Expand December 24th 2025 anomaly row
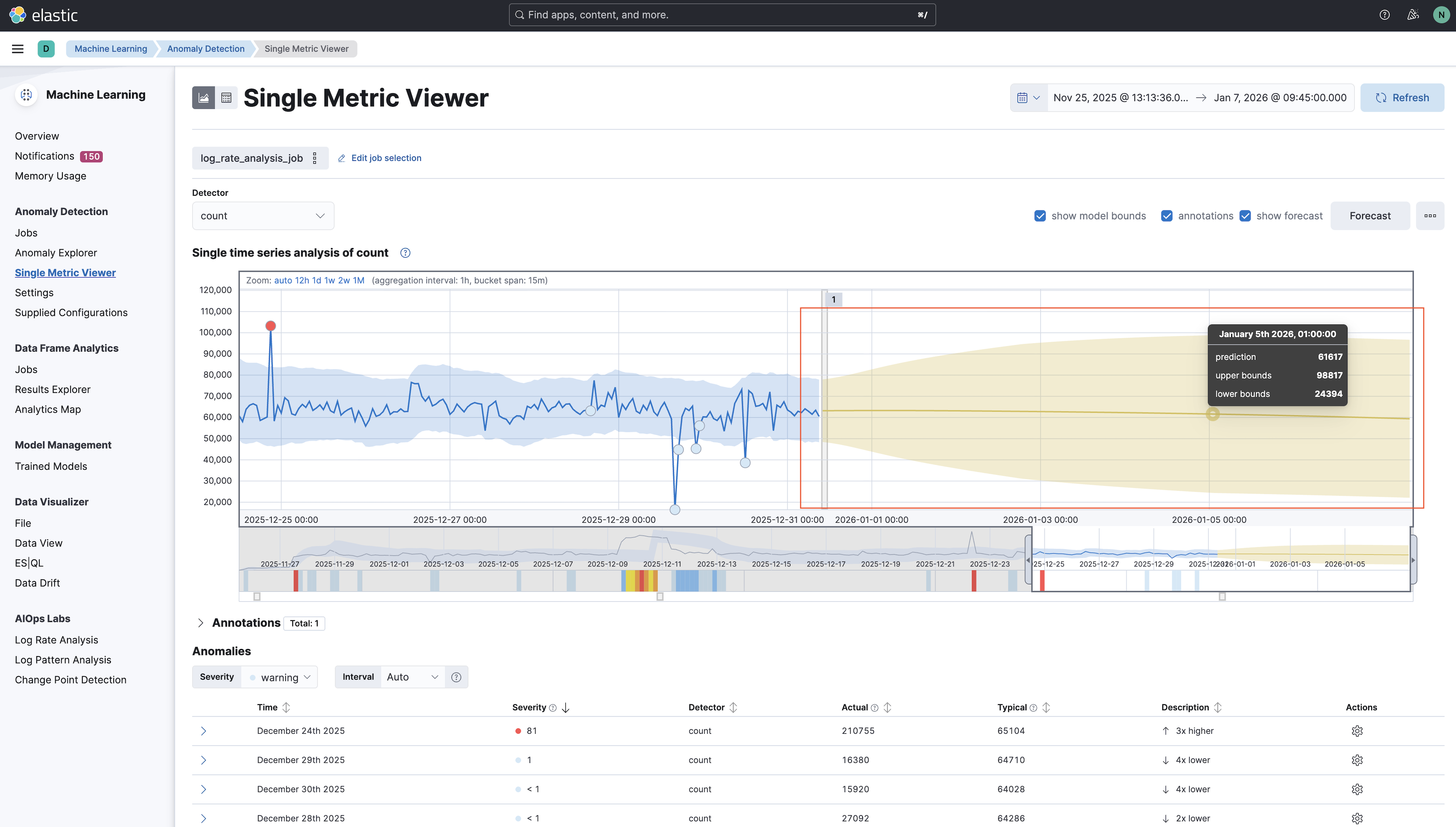The width and height of the screenshot is (1456, 827). [204, 731]
